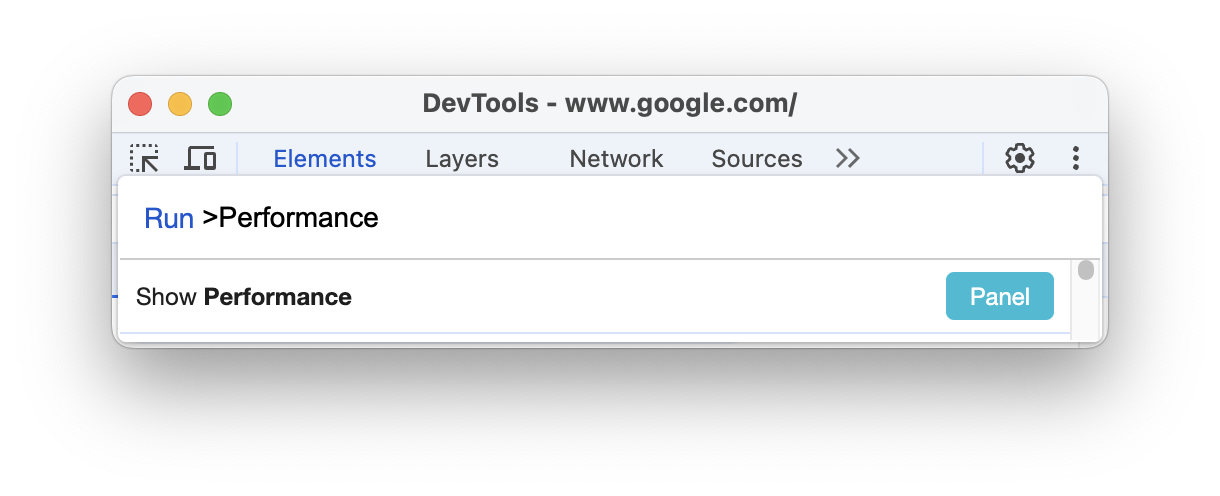Screen dimensions: 1220x496
Task: Select the Network tab
Action: pyautogui.click(x=616, y=159)
